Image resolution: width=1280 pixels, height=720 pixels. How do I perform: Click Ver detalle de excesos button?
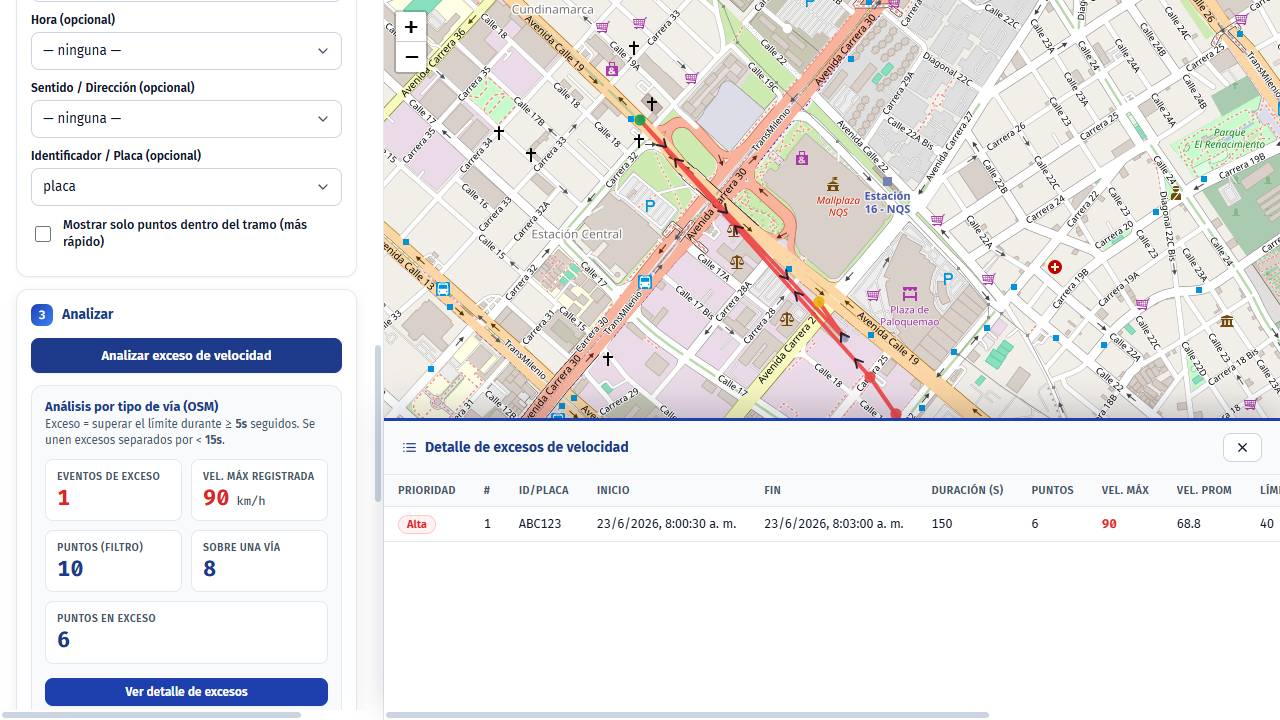186,692
